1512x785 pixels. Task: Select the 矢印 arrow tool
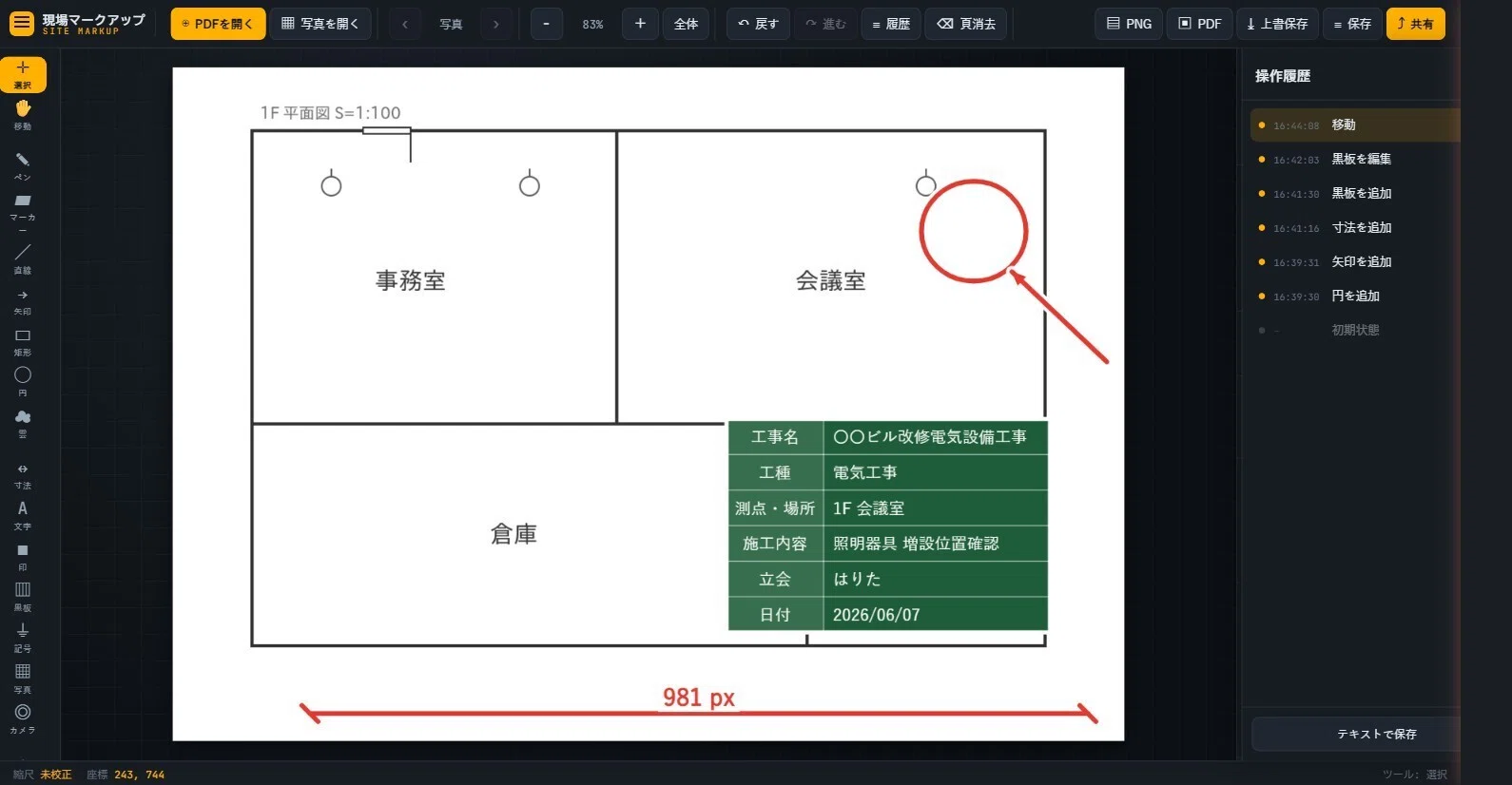[x=23, y=301]
